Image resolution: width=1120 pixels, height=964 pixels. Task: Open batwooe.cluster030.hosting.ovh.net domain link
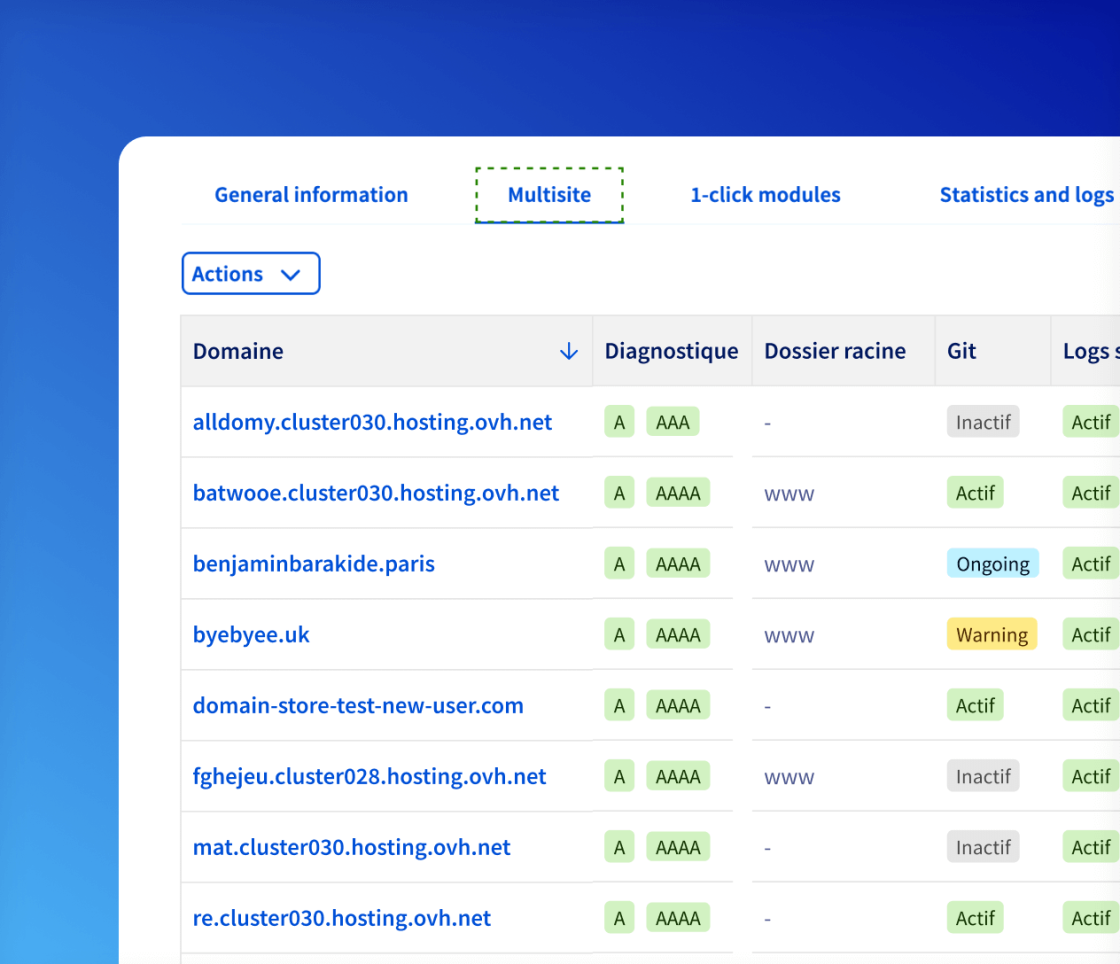(375, 493)
